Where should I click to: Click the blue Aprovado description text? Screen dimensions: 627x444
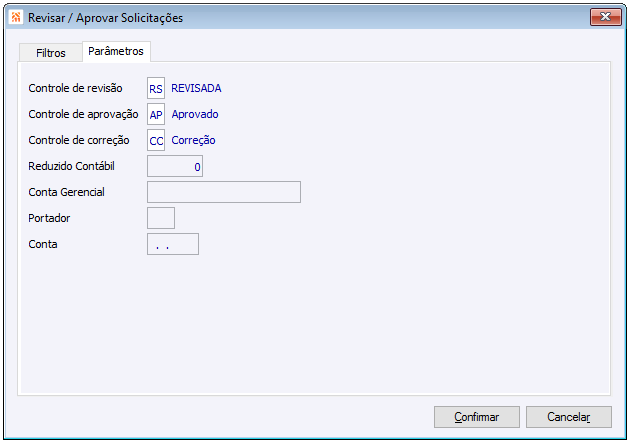tap(195, 114)
